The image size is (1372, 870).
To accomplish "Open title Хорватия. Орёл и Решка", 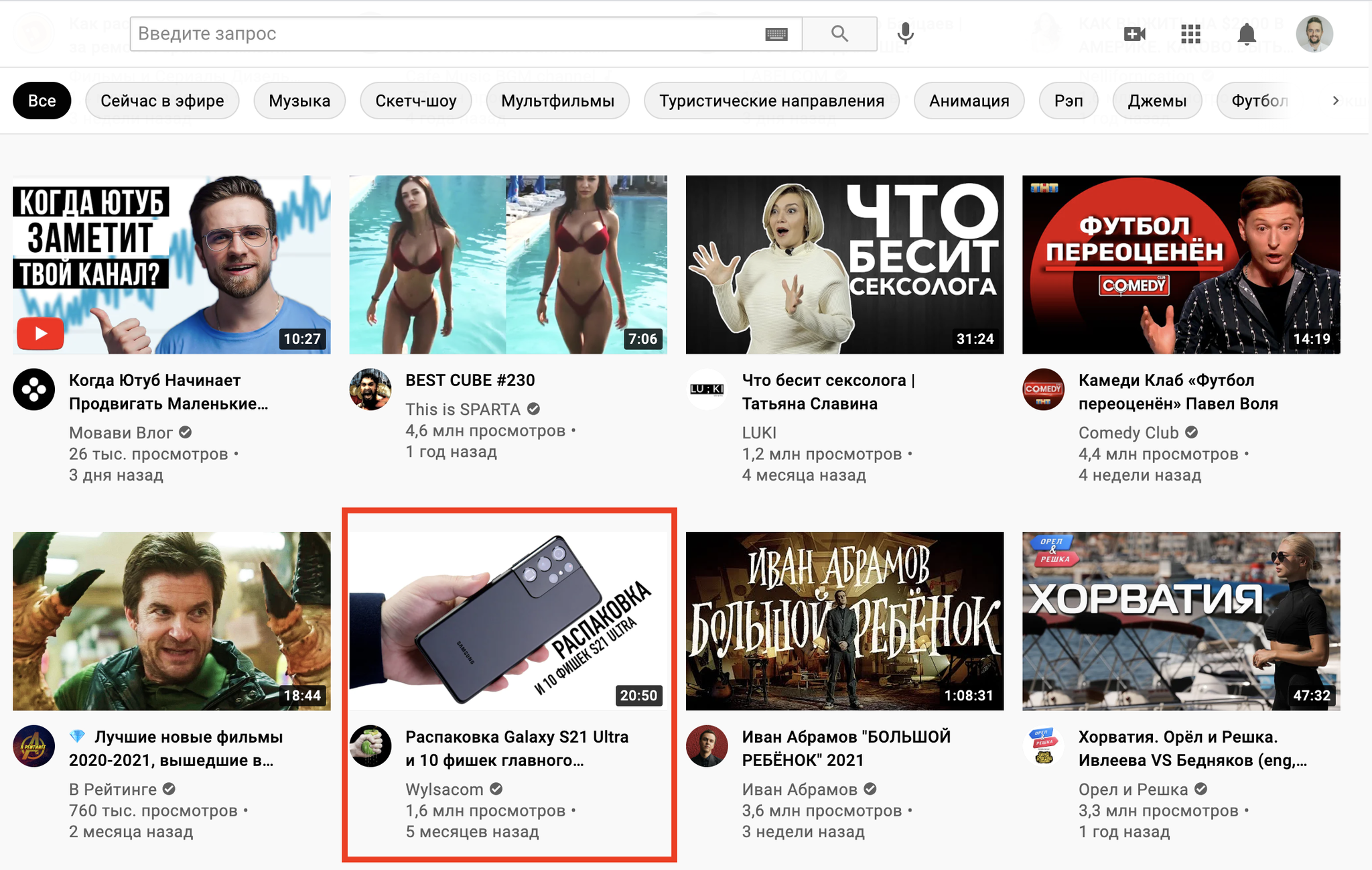I will [x=1192, y=749].
